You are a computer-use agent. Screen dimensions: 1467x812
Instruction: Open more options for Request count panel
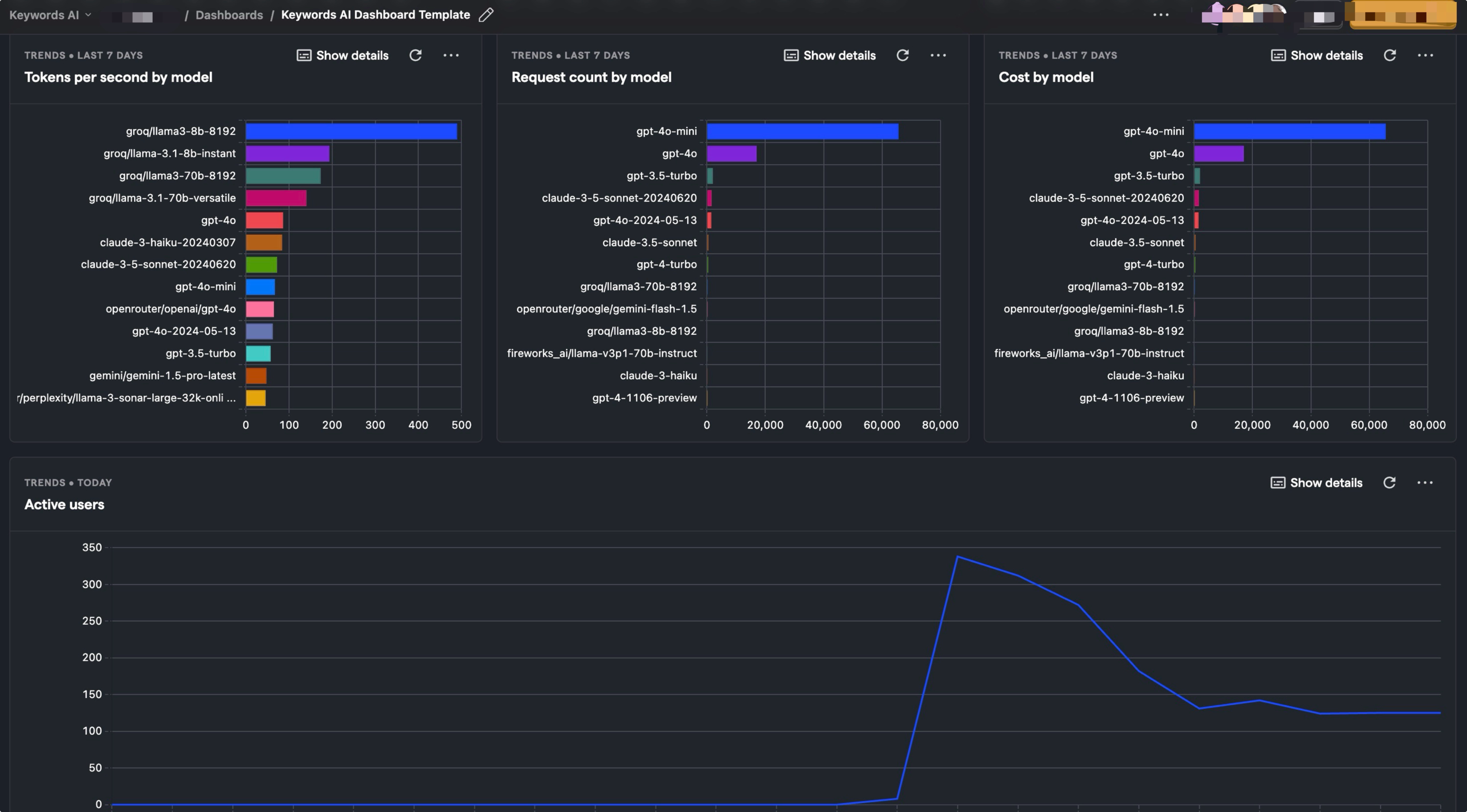(937, 55)
